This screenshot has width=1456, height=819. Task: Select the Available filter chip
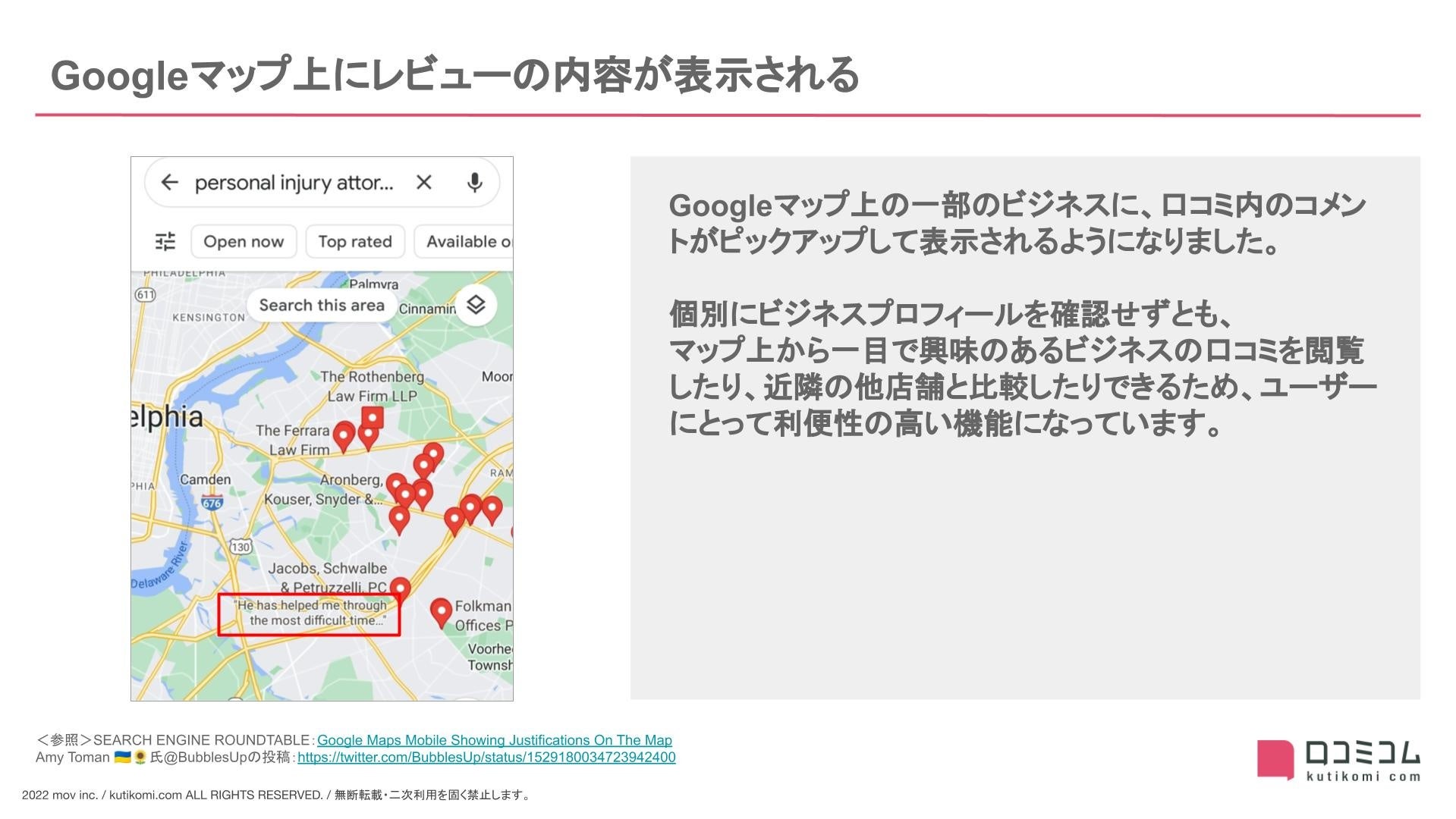pyautogui.click(x=464, y=241)
